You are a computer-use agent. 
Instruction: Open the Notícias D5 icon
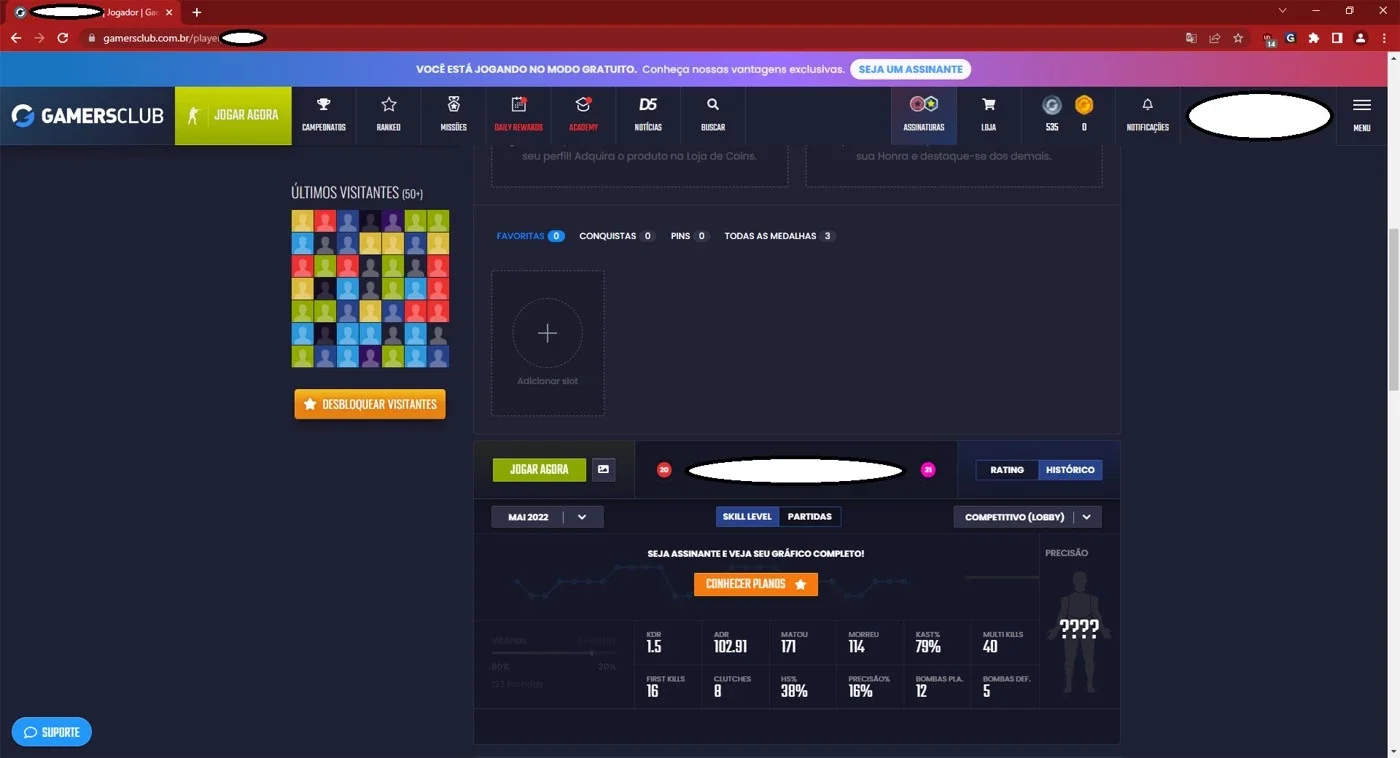pyautogui.click(x=648, y=104)
